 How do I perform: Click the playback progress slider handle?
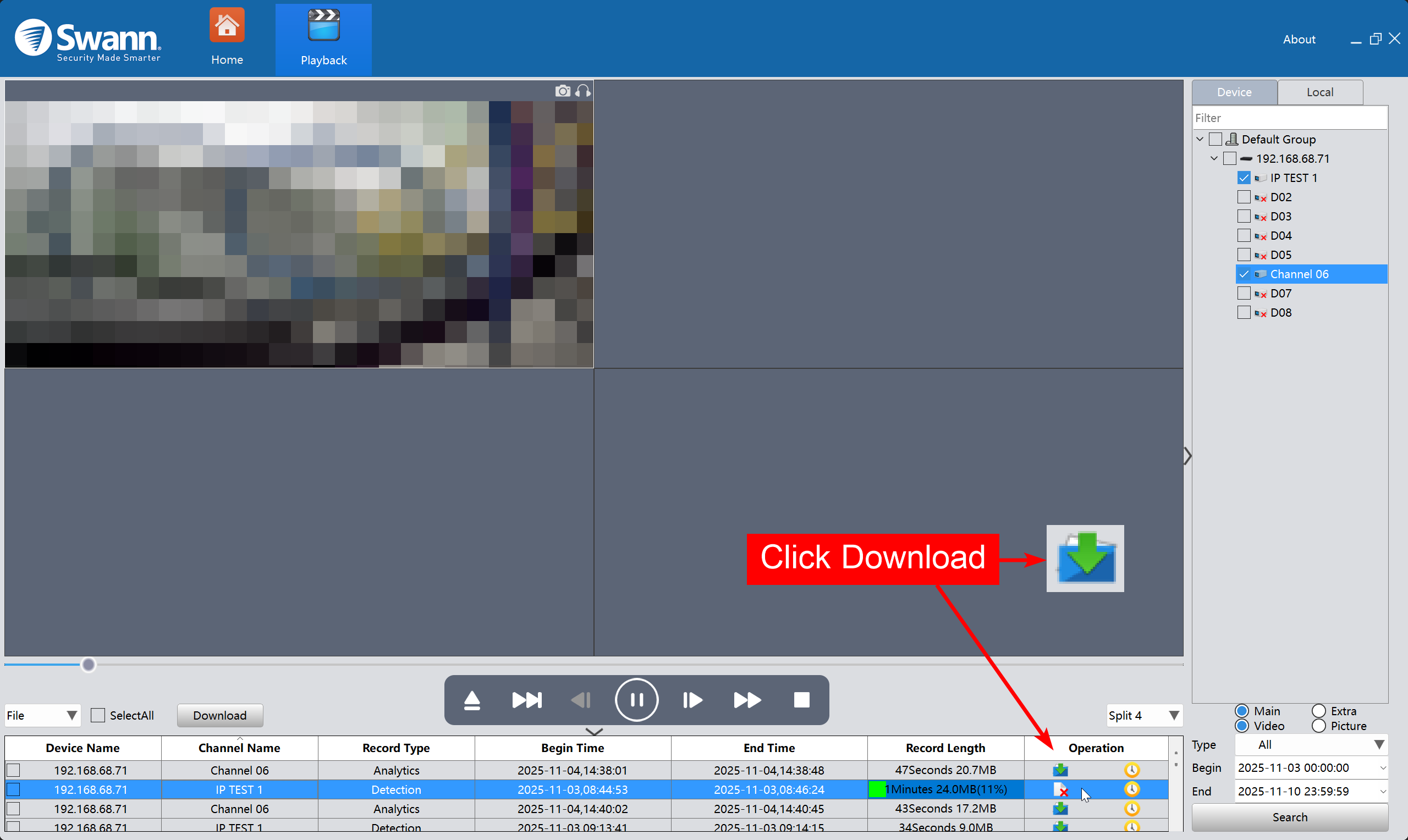coord(89,665)
